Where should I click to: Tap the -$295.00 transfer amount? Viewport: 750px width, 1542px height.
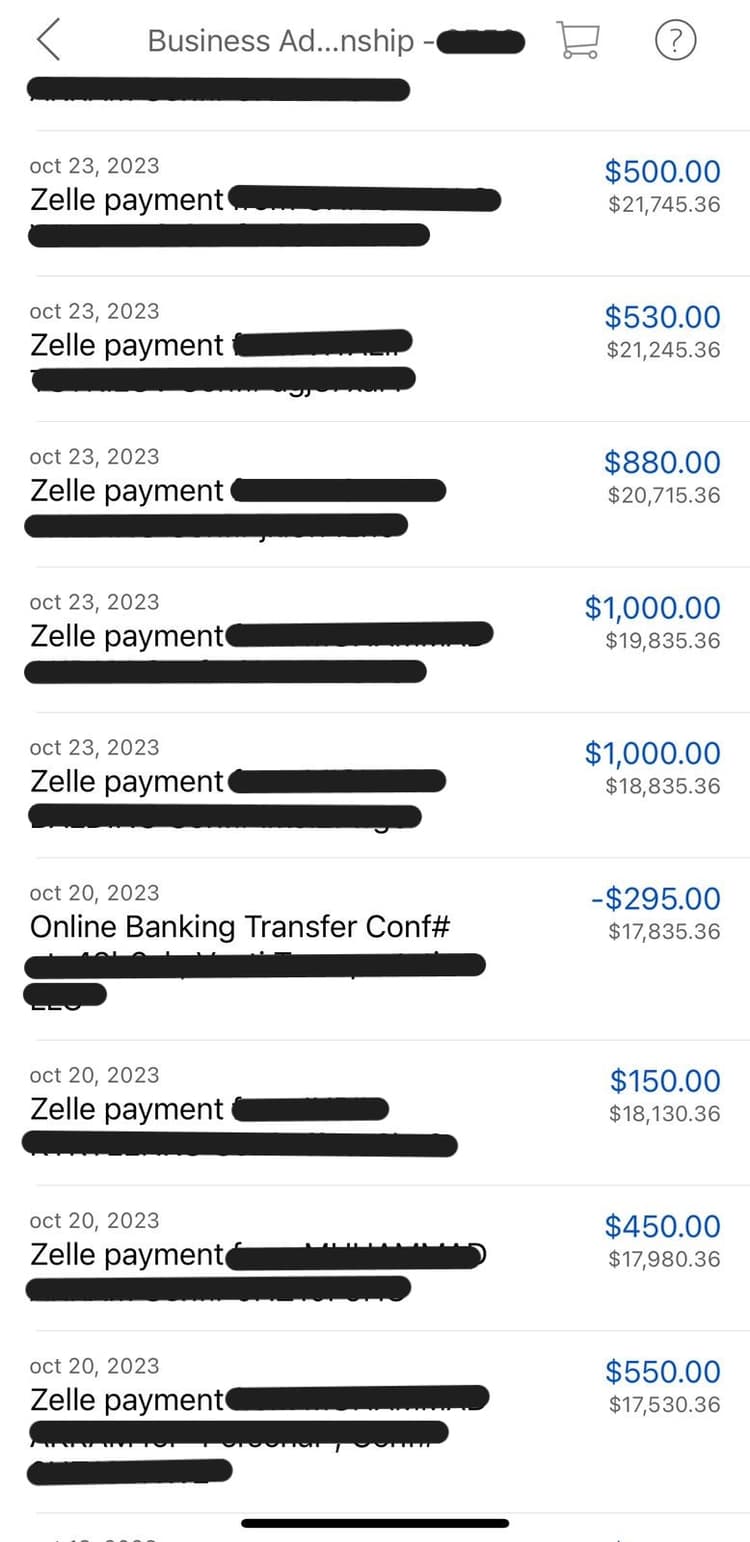point(655,898)
